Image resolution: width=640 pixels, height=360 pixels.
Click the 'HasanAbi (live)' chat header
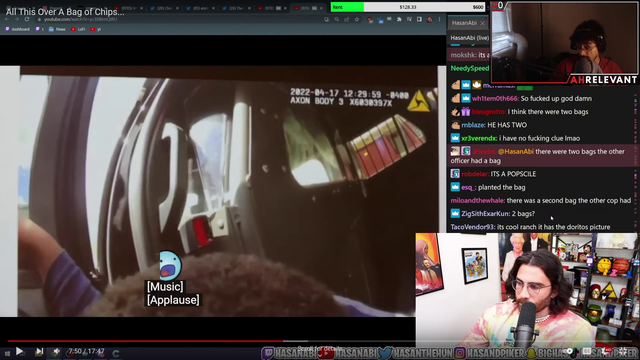pos(469,38)
